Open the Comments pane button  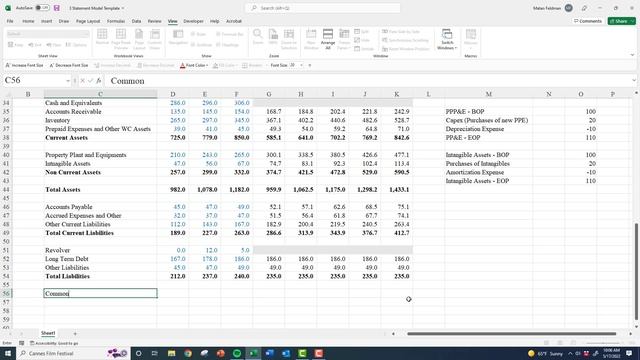click(588, 21)
